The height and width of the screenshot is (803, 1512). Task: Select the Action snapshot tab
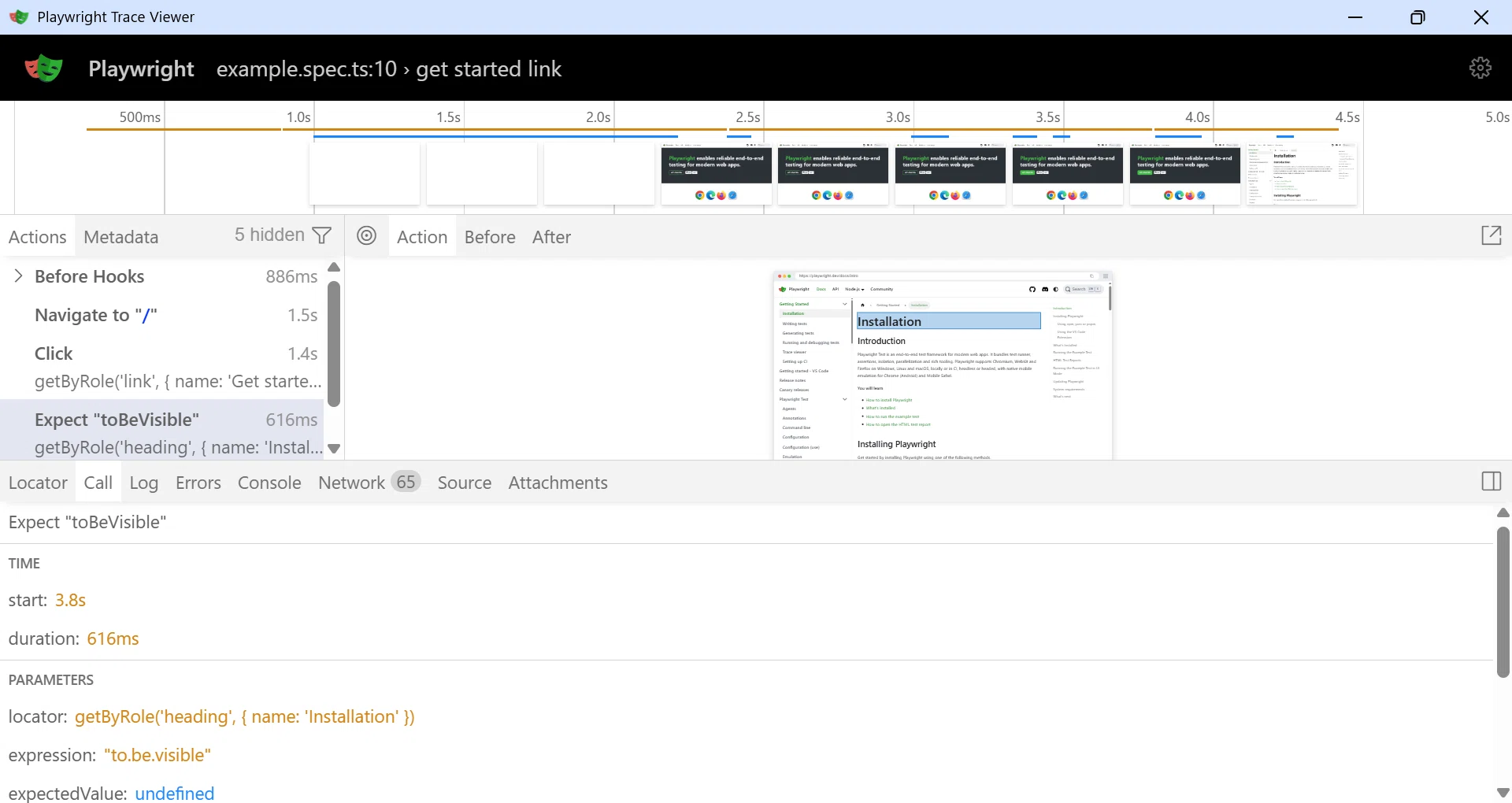point(422,237)
